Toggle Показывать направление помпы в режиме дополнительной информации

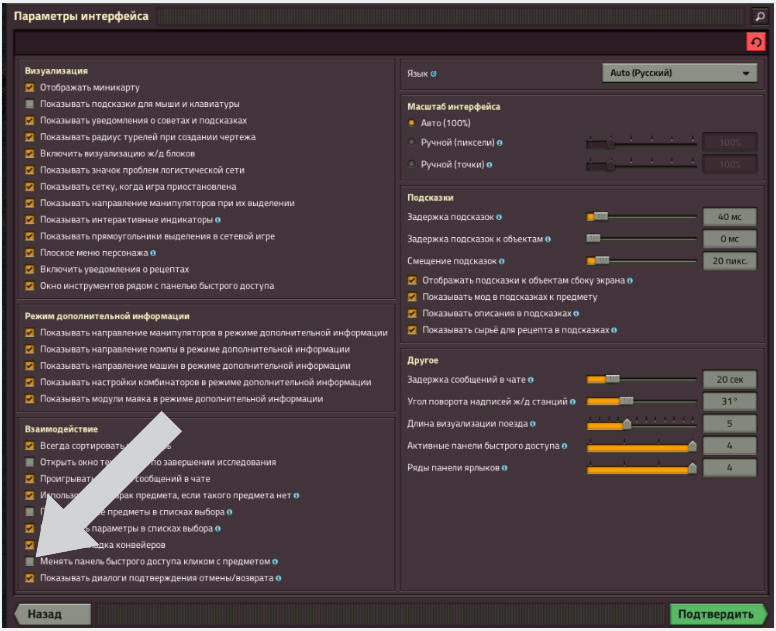point(30,349)
